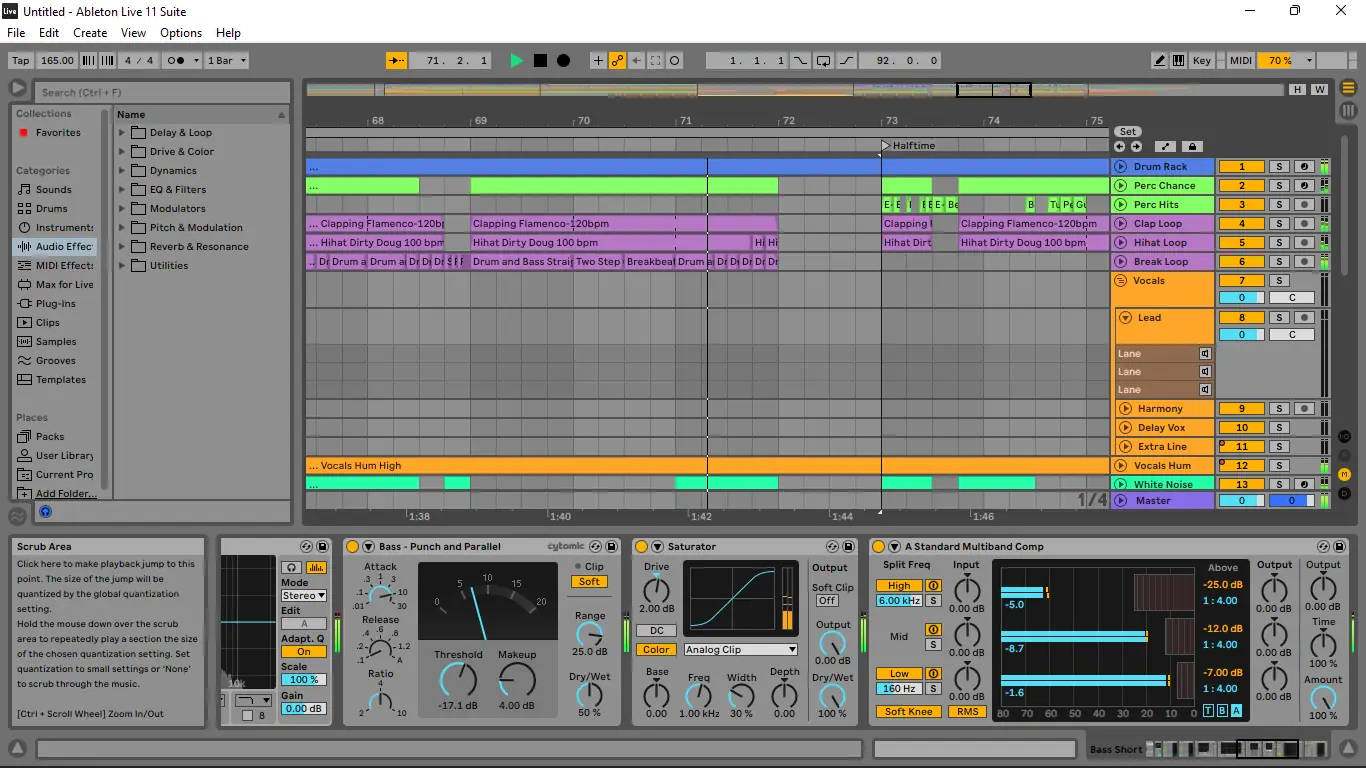Open the Create menu
This screenshot has width=1366, height=768.
click(x=90, y=33)
